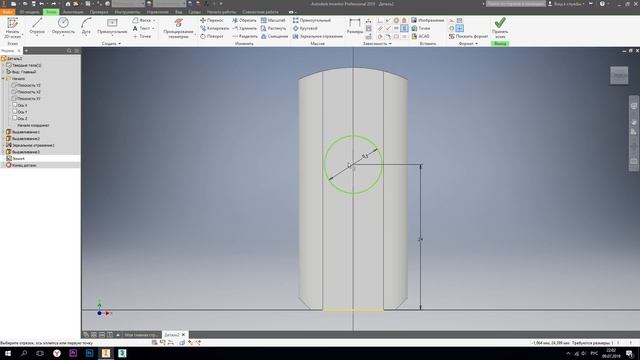The image size is (640, 360).
Task: Select the Фаска (Chamfer) tool
Action: 142,20
